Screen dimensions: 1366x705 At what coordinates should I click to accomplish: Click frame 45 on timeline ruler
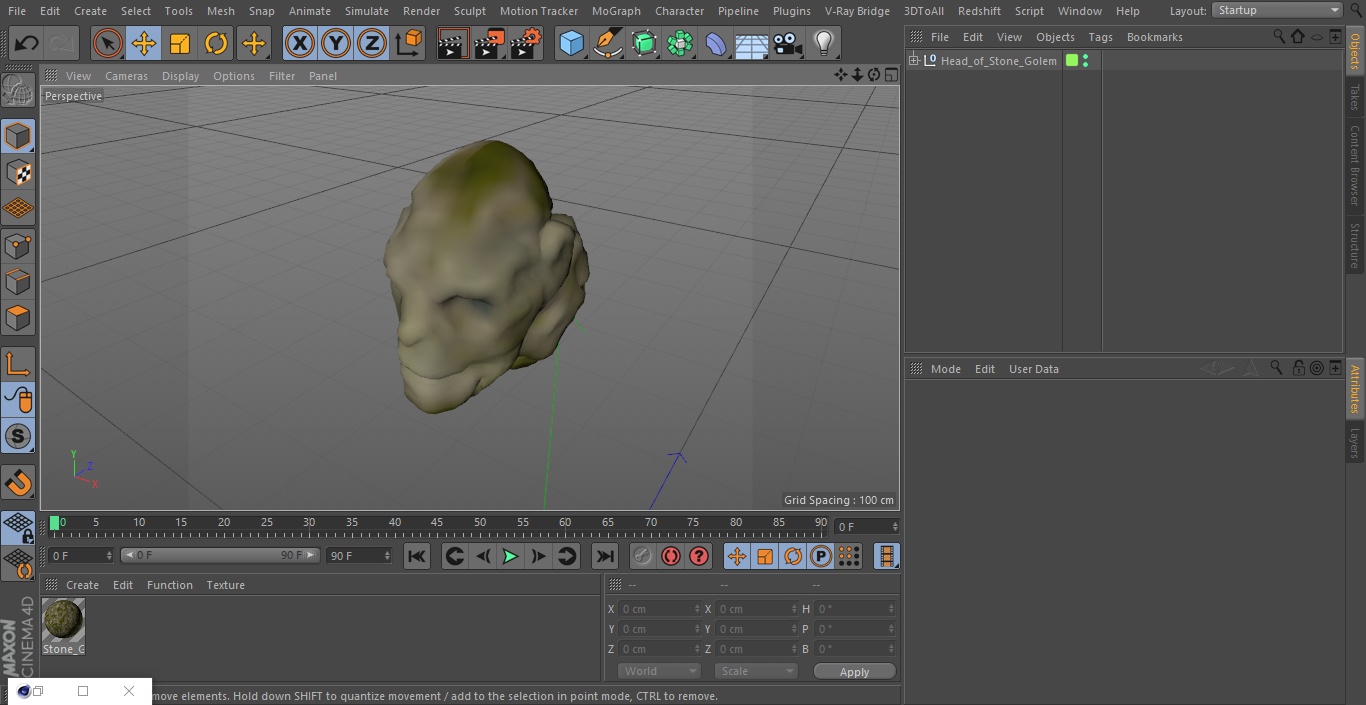[x=437, y=522]
